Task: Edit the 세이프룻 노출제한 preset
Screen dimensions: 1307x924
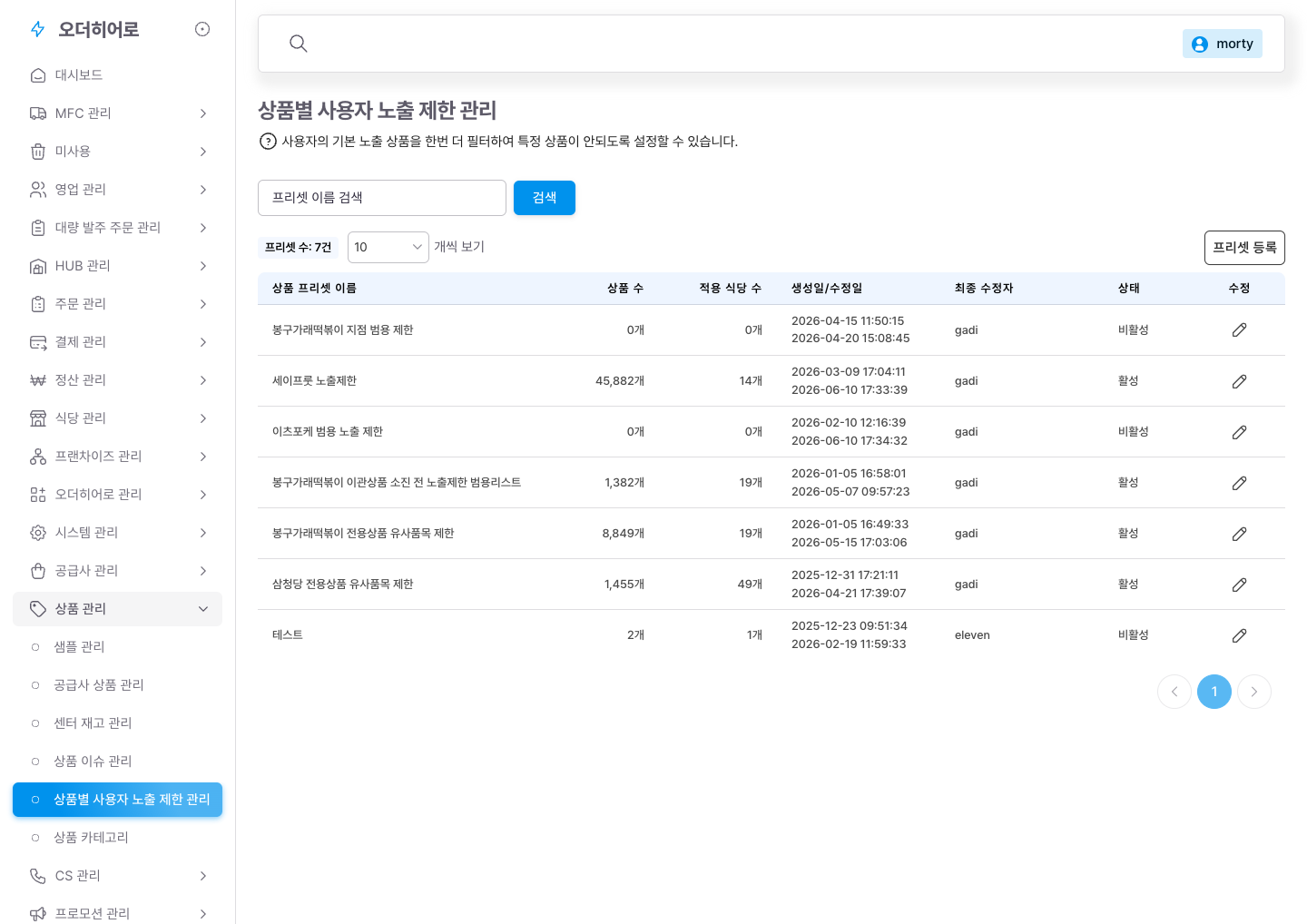Action: tap(1239, 381)
